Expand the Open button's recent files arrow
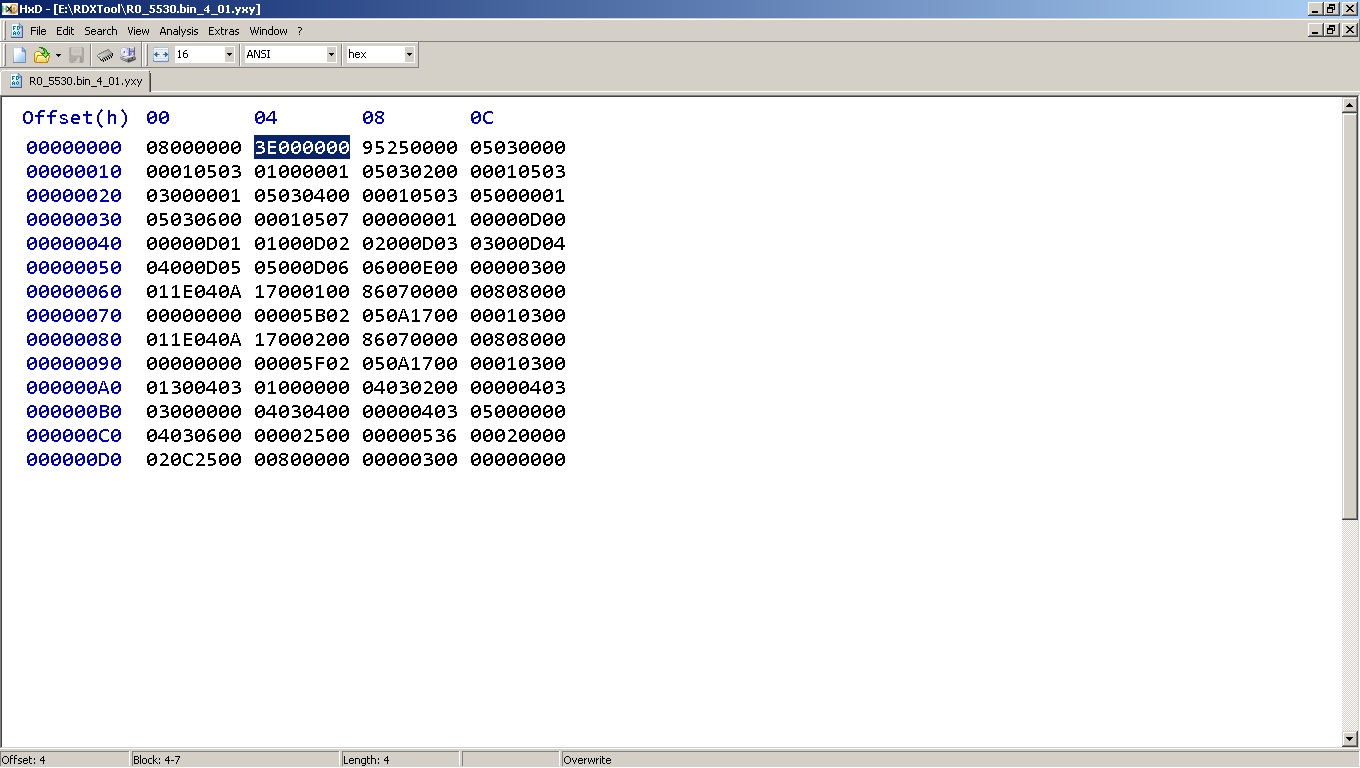This screenshot has width=1360, height=768. 58,55
